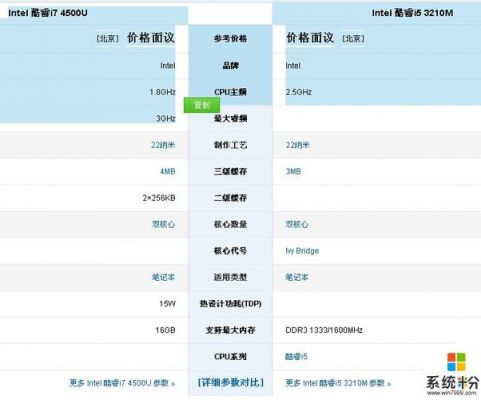Click left 22纳米 process link
The width and height of the screenshot is (481, 400).
(x=163, y=145)
